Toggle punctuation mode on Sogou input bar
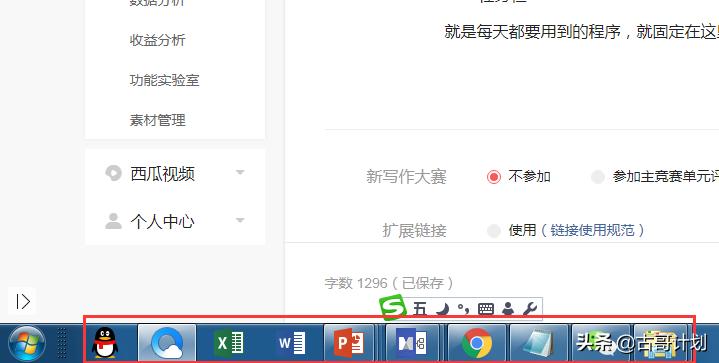This screenshot has height=363, width=719. [x=463, y=309]
